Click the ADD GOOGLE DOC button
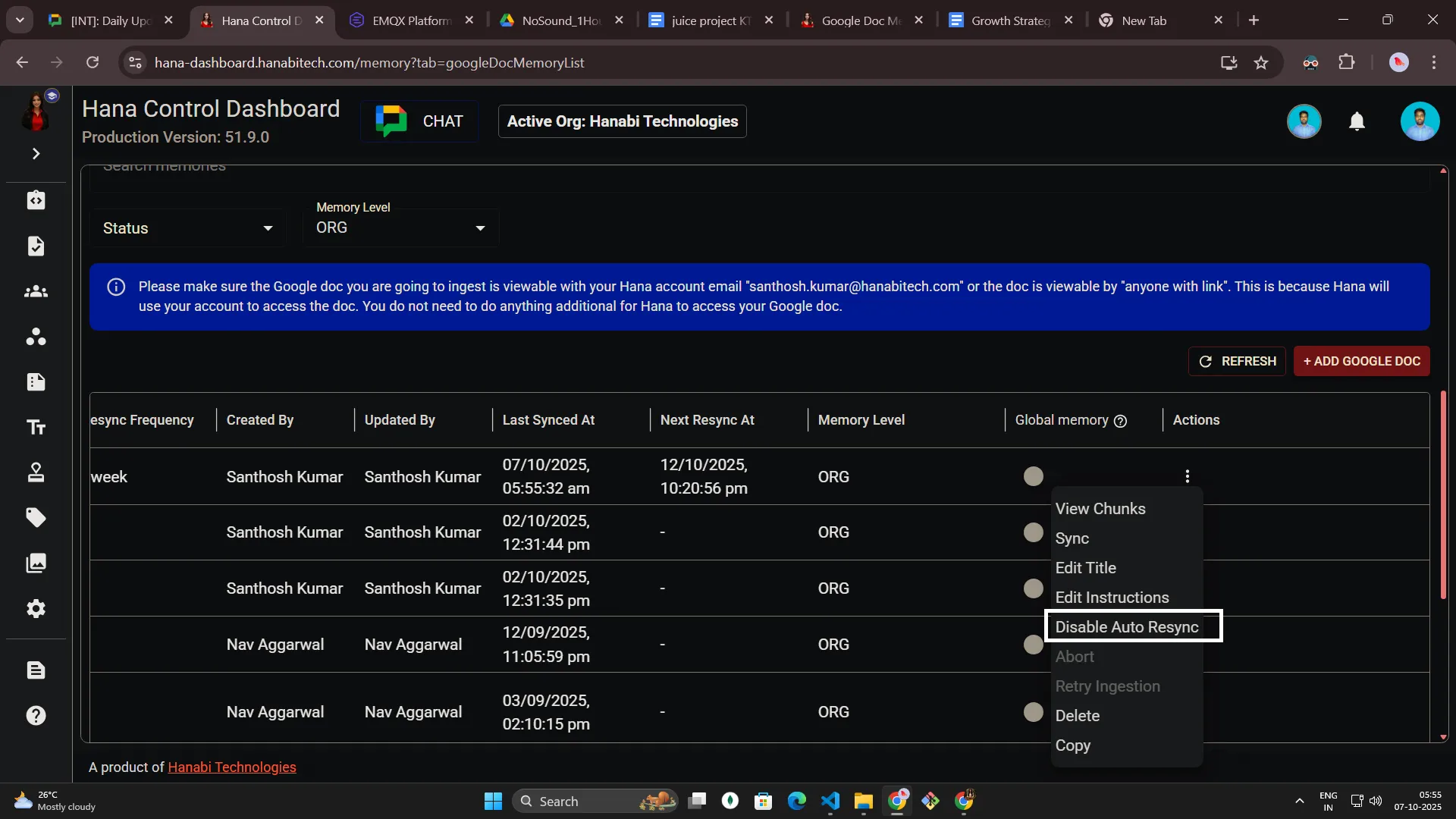Viewport: 1456px width, 819px height. click(1360, 362)
